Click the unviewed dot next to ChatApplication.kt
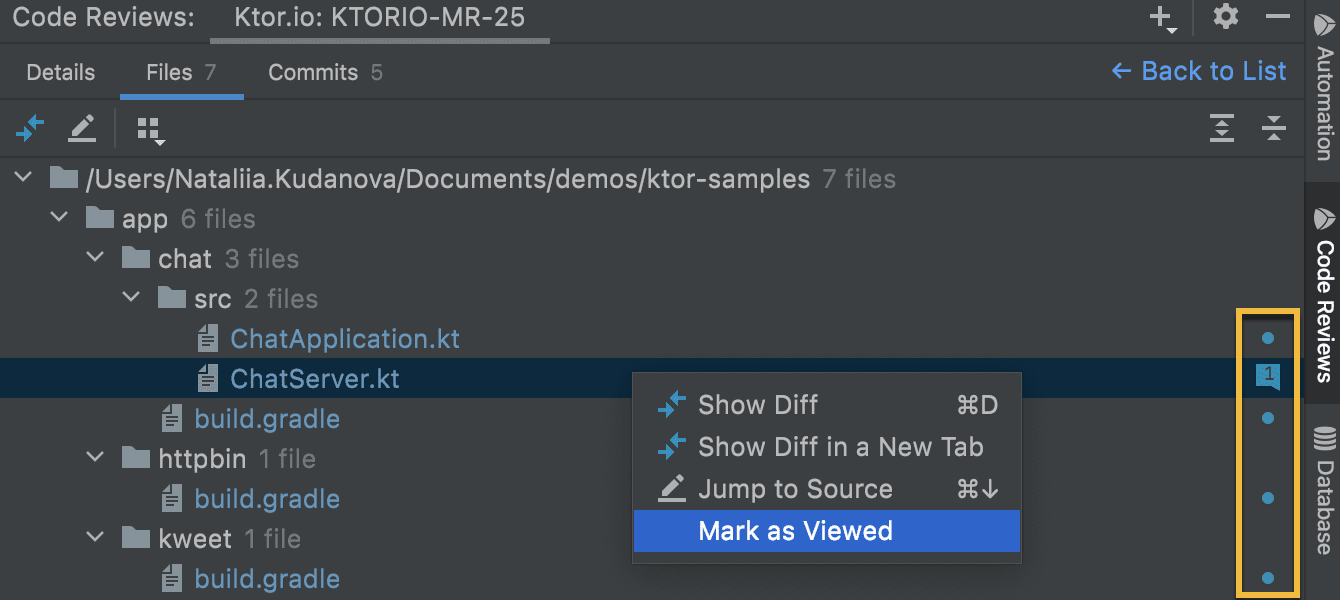1340x600 pixels. click(x=1268, y=338)
